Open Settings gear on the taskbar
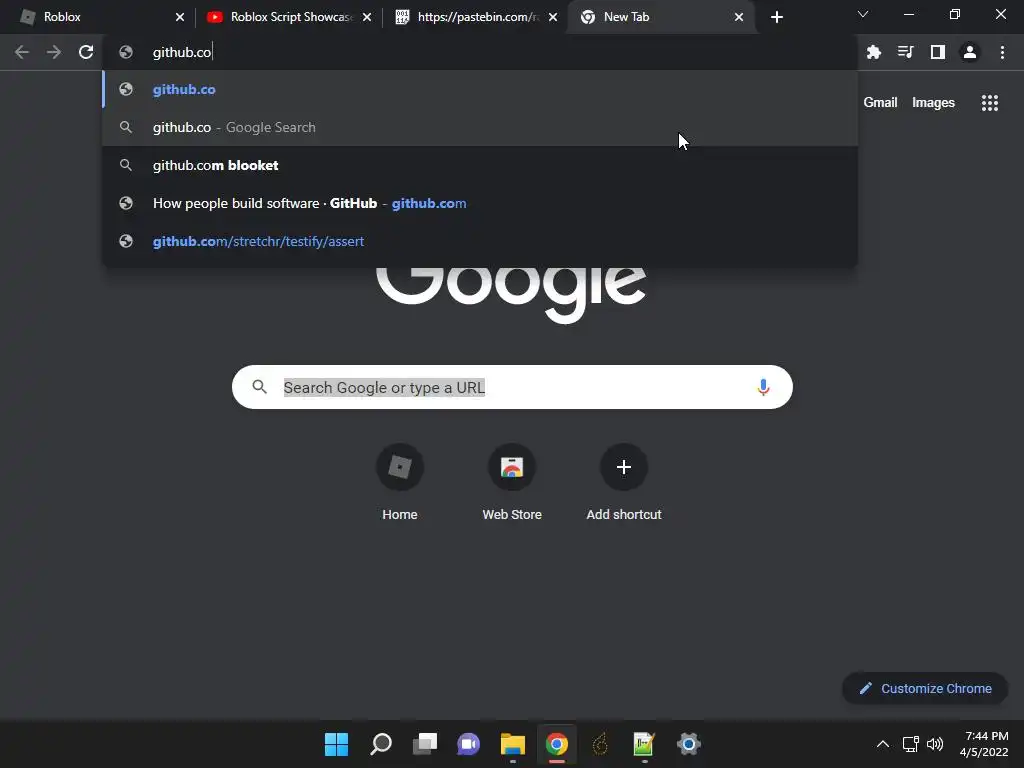Viewport: 1024px width, 768px height. [x=688, y=744]
